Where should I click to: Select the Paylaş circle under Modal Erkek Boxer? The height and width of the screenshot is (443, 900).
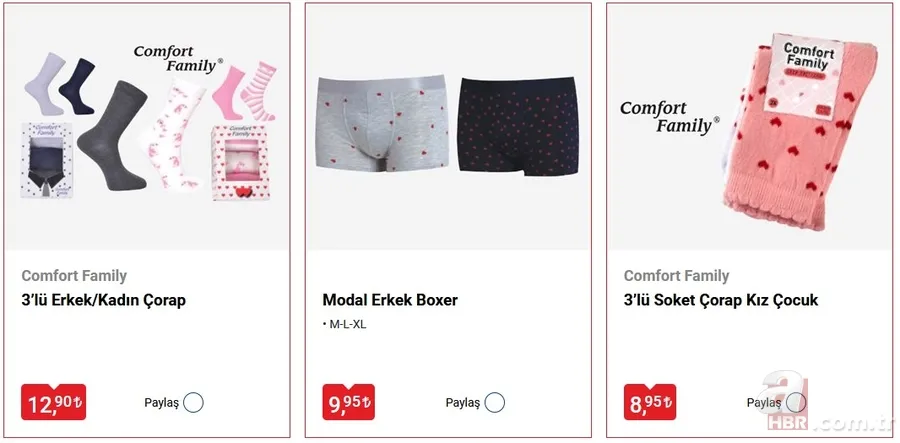[494, 403]
